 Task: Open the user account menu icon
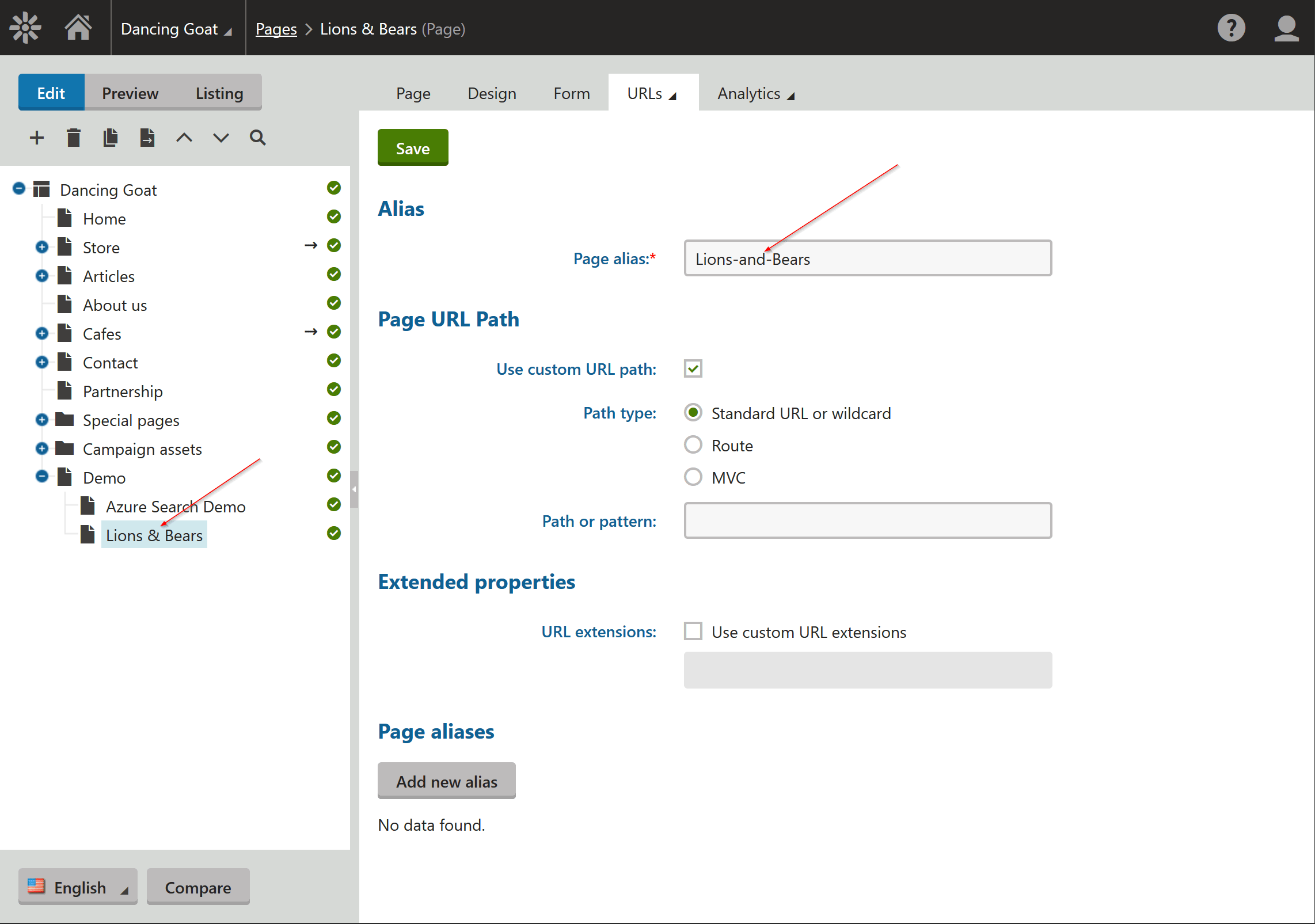(x=1286, y=28)
